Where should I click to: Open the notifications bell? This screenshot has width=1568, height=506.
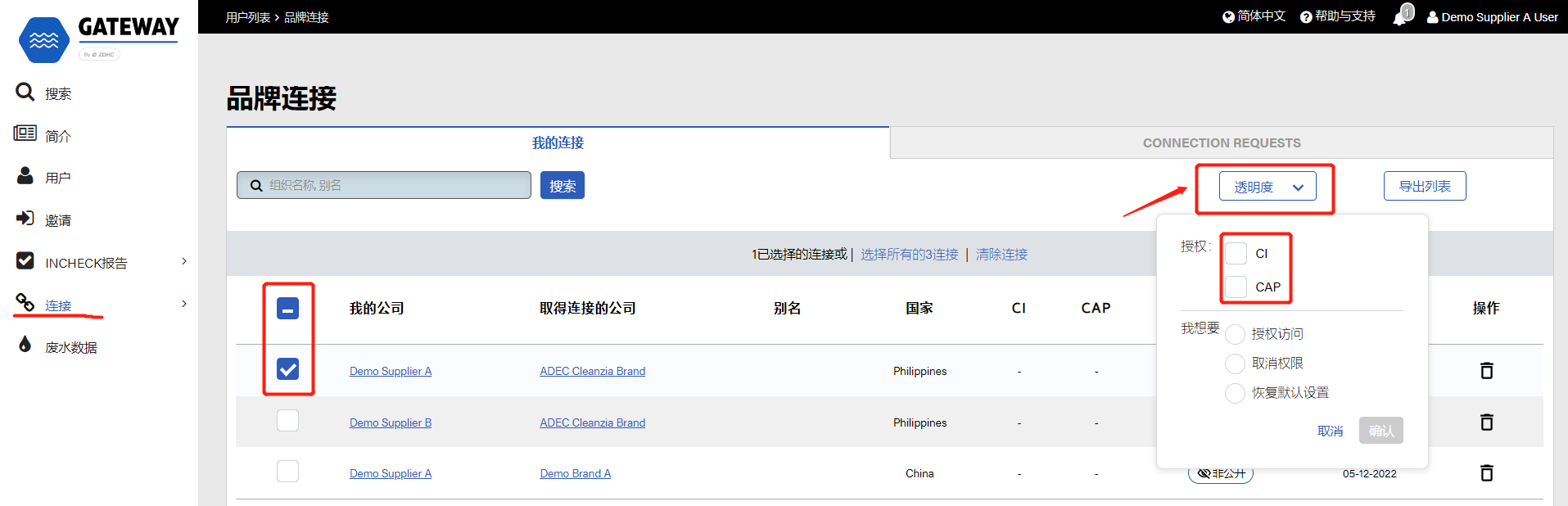pos(1400,18)
